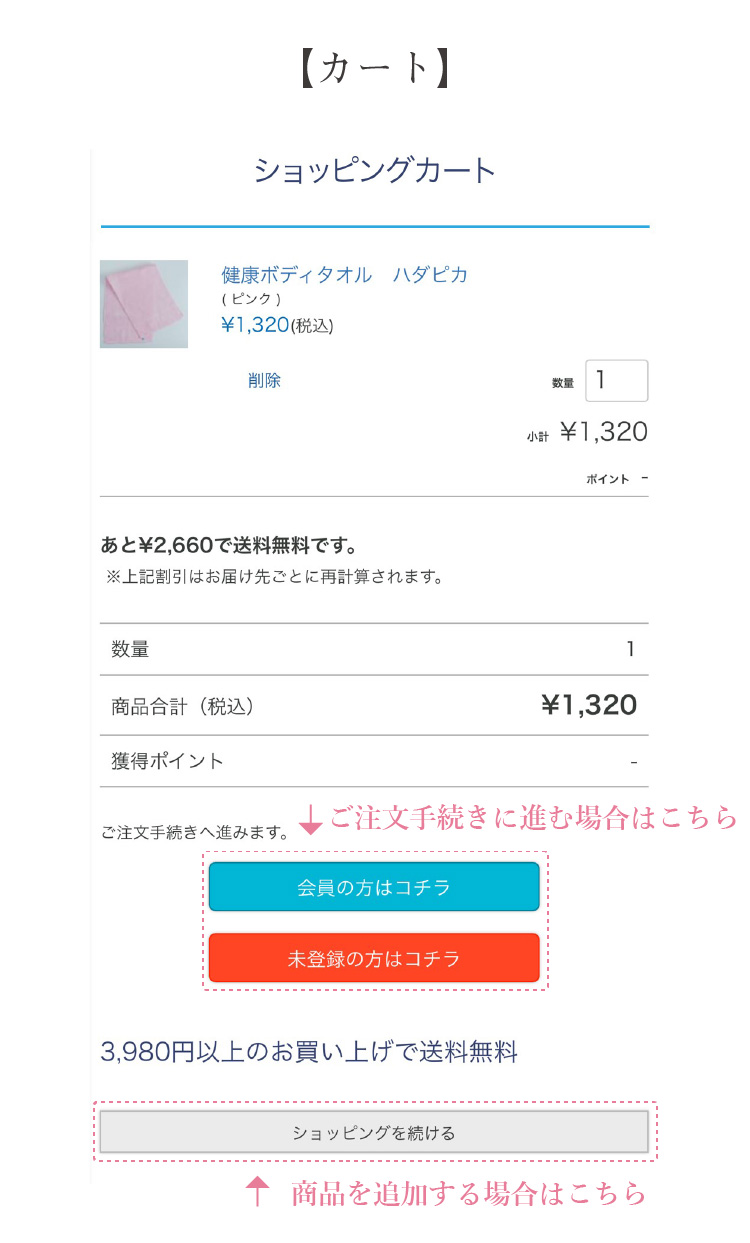The width and height of the screenshot is (750, 1243).
Task: Click the あと¥2,660で送料無料です notice
Action: 229,546
